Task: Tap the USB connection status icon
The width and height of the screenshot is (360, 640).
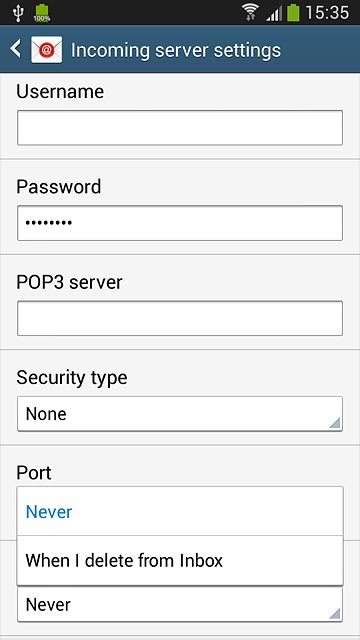Action: click(x=18, y=13)
